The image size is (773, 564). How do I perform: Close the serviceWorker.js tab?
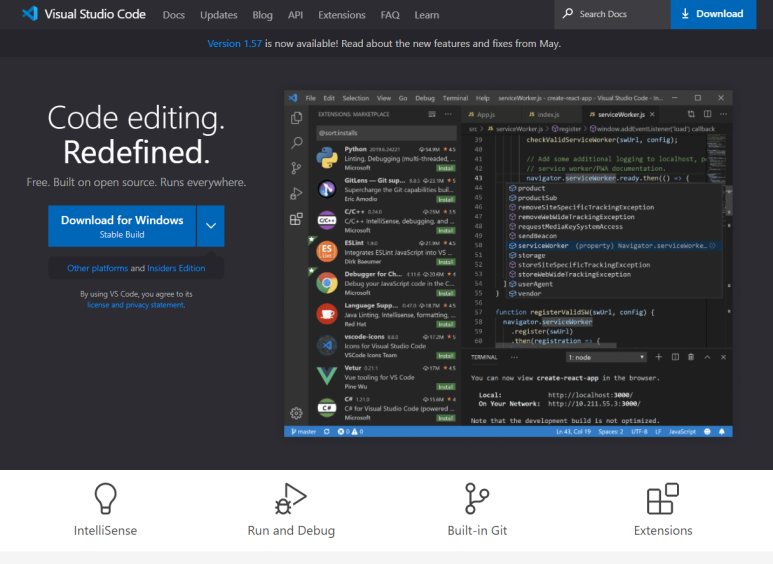click(x=652, y=114)
